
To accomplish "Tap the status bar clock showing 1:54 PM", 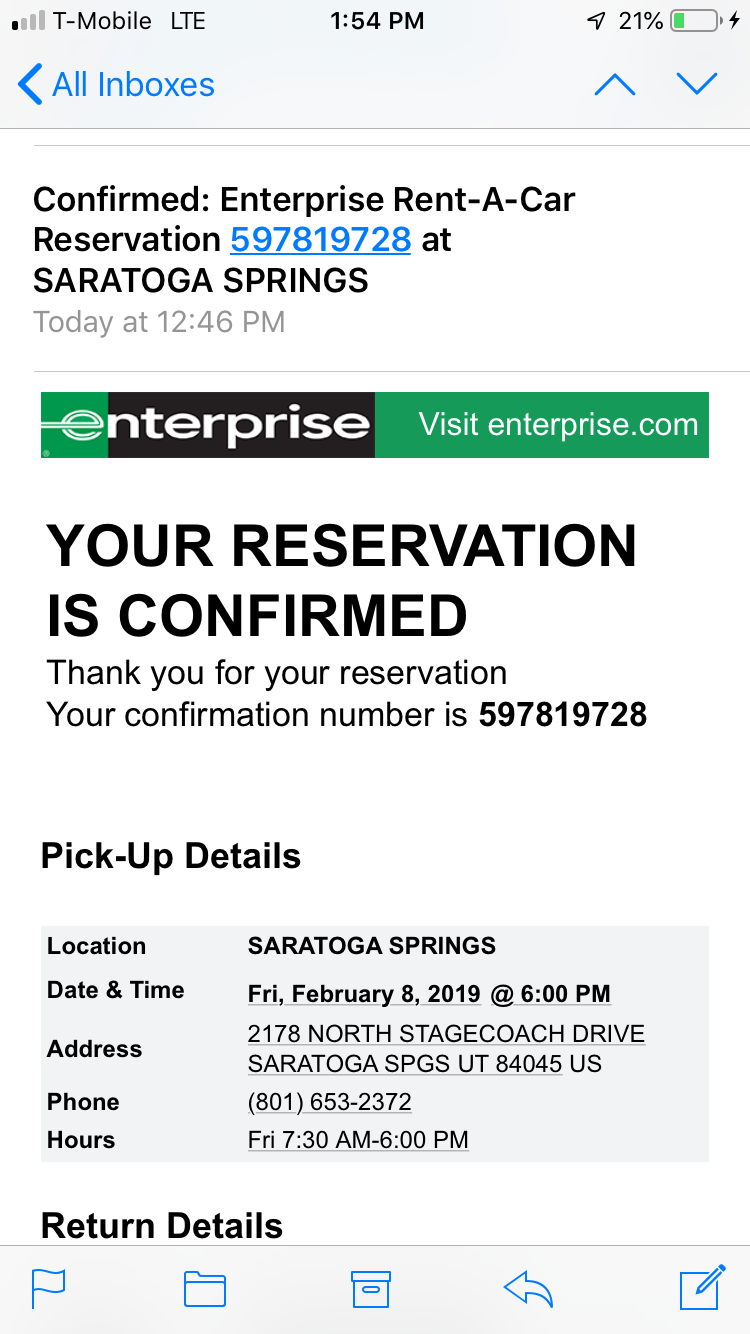I will click(x=375, y=21).
